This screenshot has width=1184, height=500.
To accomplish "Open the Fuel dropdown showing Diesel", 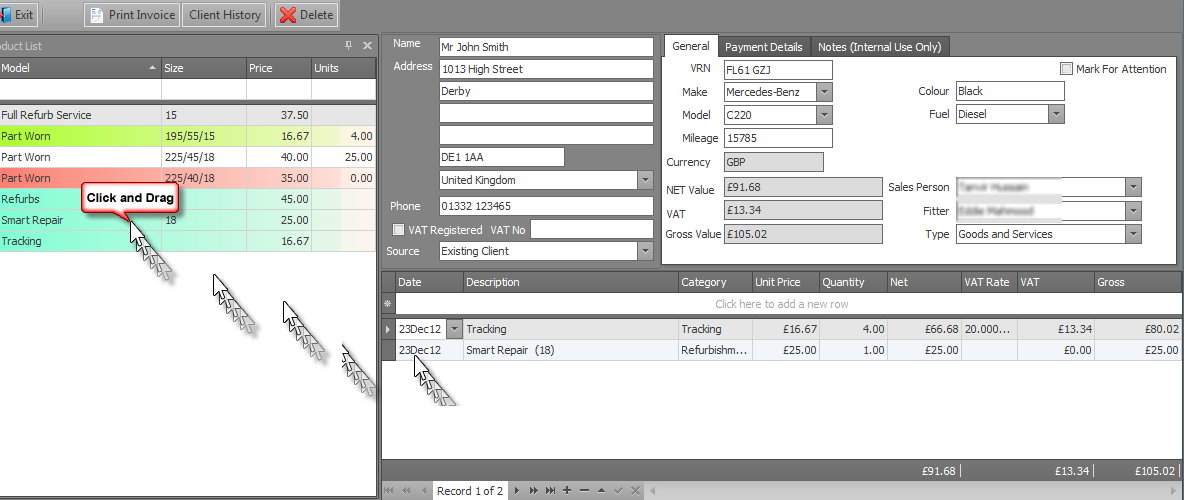I will pyautogui.click(x=1056, y=115).
